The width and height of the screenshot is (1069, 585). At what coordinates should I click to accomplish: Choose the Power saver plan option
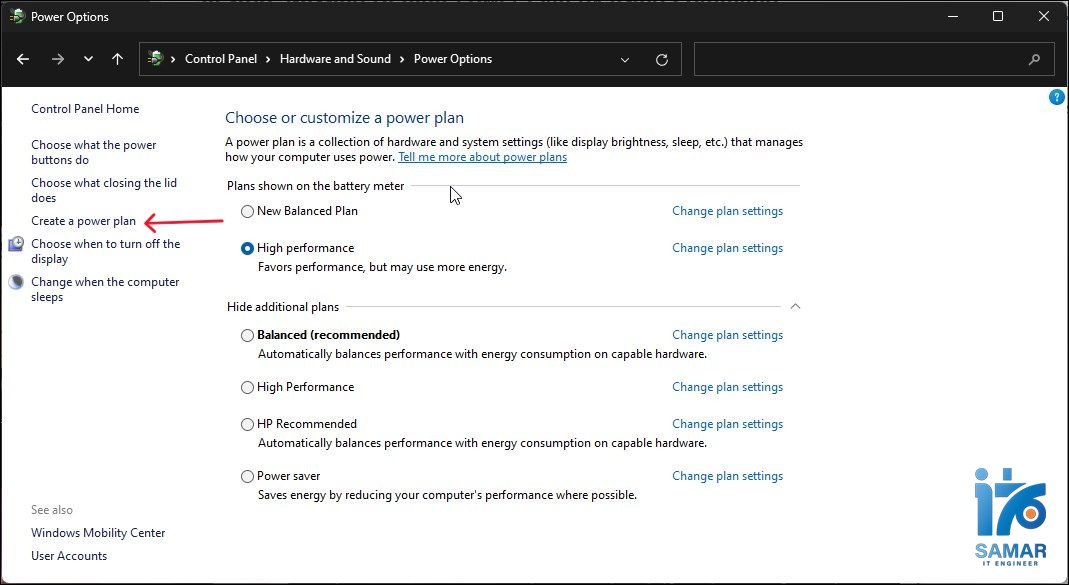(247, 477)
